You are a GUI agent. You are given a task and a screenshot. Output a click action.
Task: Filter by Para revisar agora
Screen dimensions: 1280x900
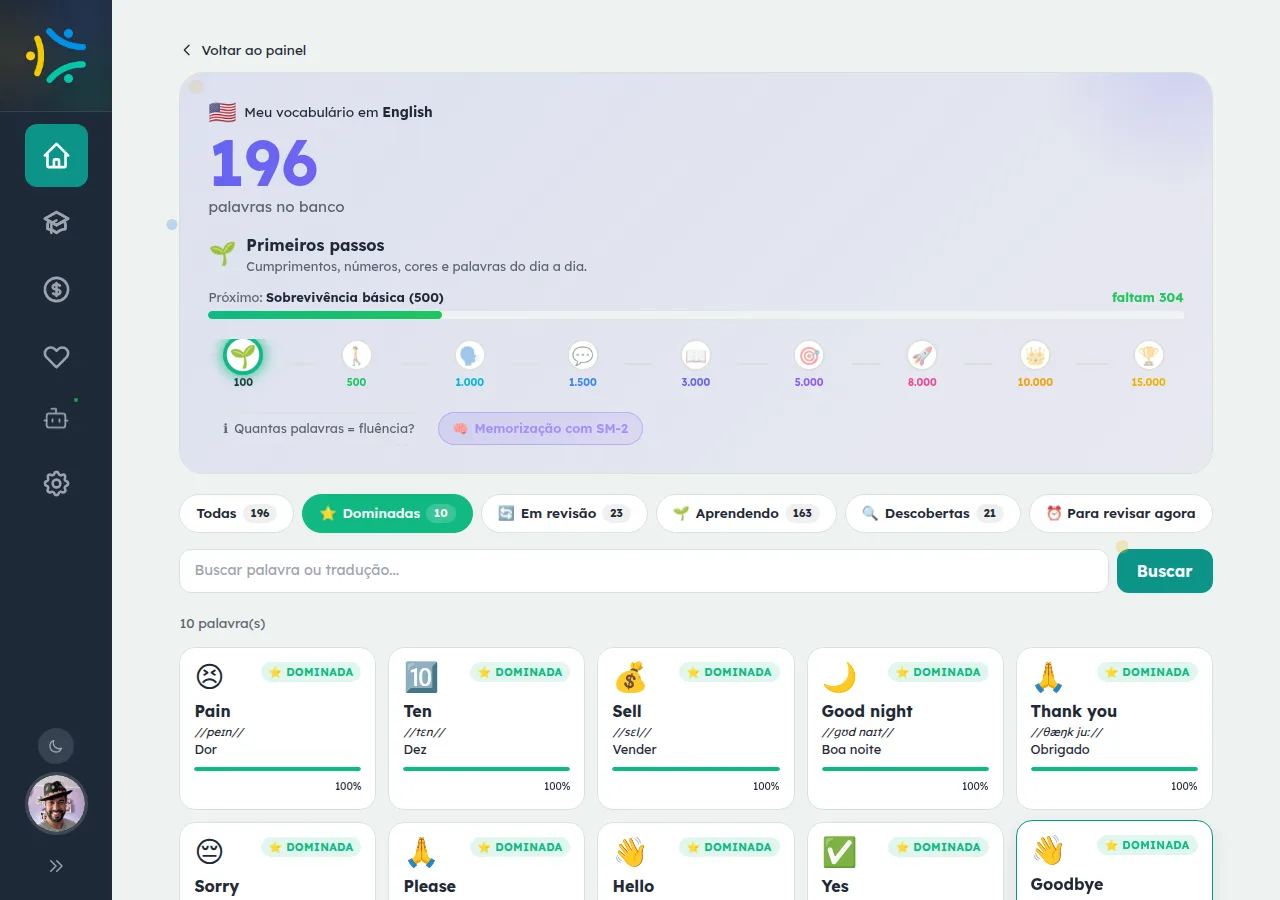[1120, 513]
